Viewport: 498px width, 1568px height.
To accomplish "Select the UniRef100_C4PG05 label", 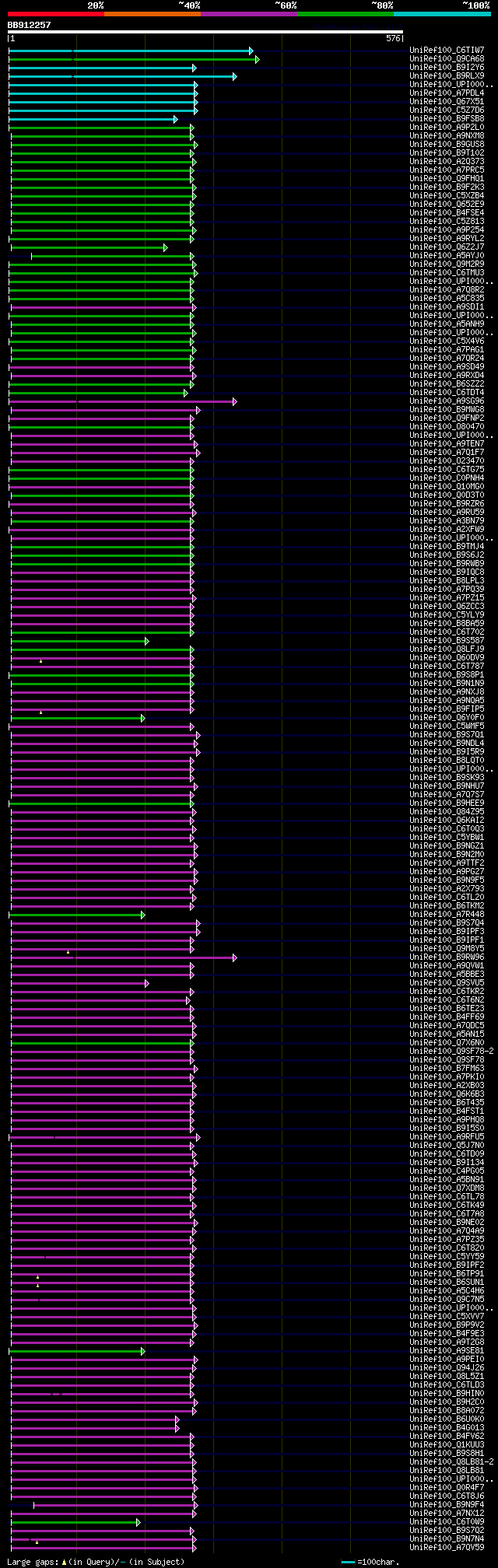I will point(447,1171).
